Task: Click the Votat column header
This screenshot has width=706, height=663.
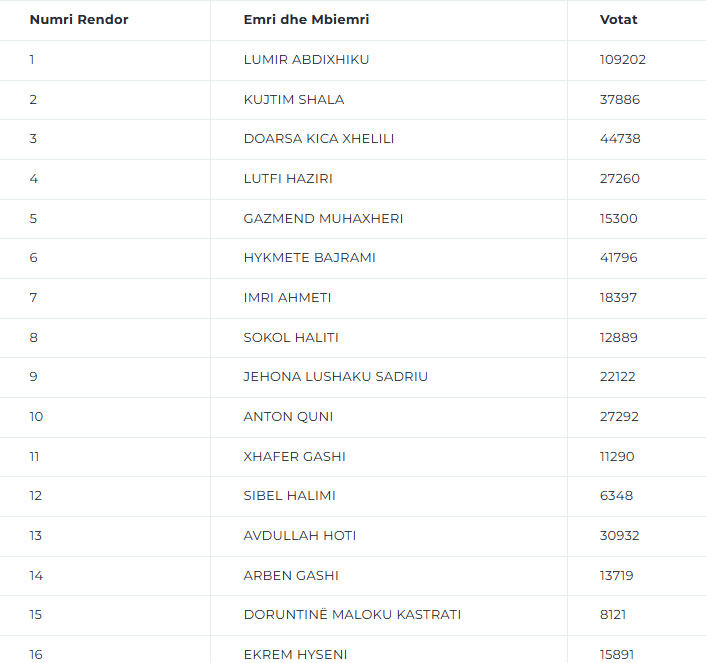Action: click(x=618, y=20)
